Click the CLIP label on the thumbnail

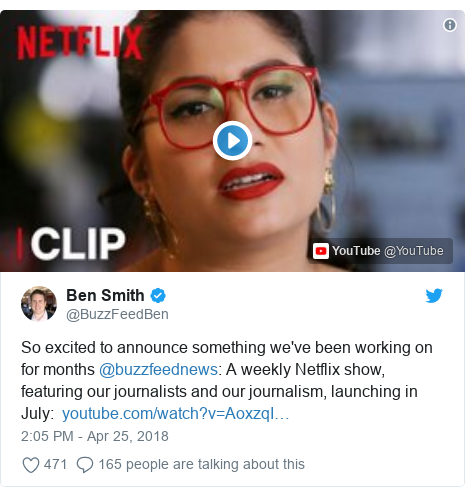pyautogui.click(x=78, y=244)
